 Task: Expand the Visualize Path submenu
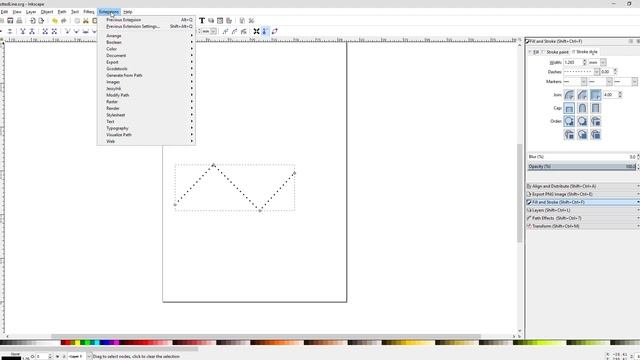(146, 135)
